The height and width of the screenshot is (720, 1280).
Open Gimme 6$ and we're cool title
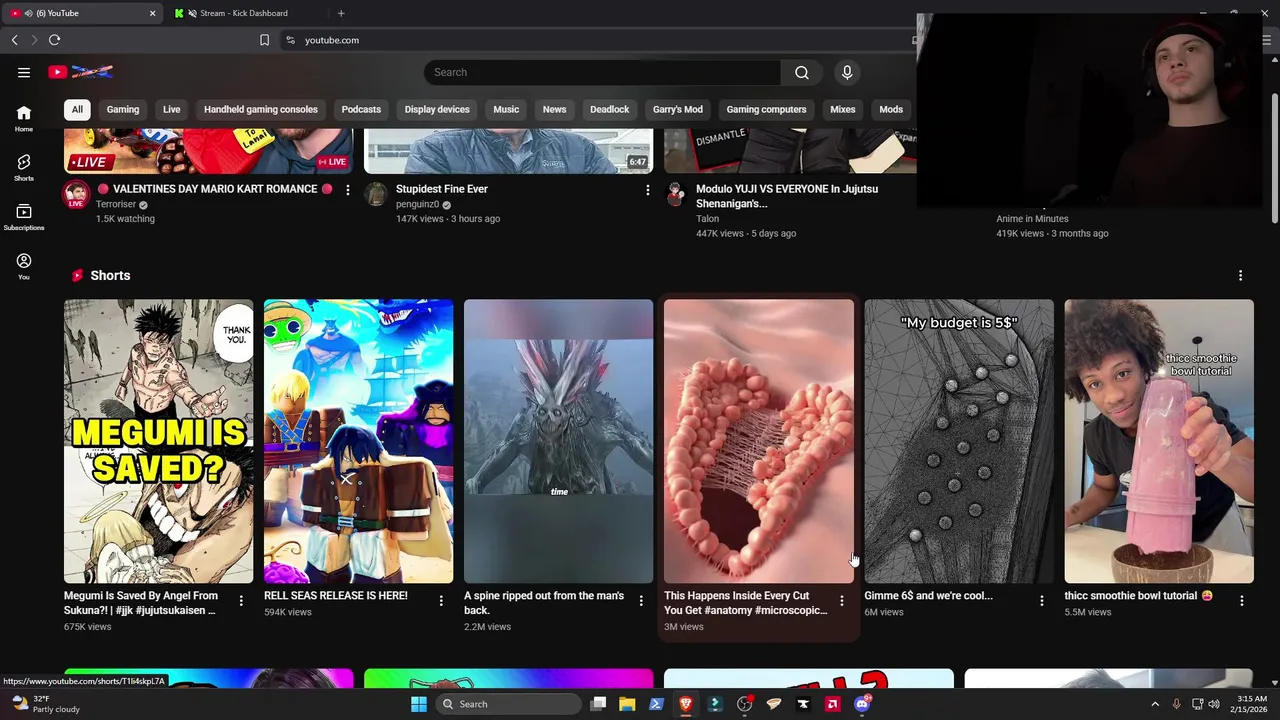(x=928, y=596)
